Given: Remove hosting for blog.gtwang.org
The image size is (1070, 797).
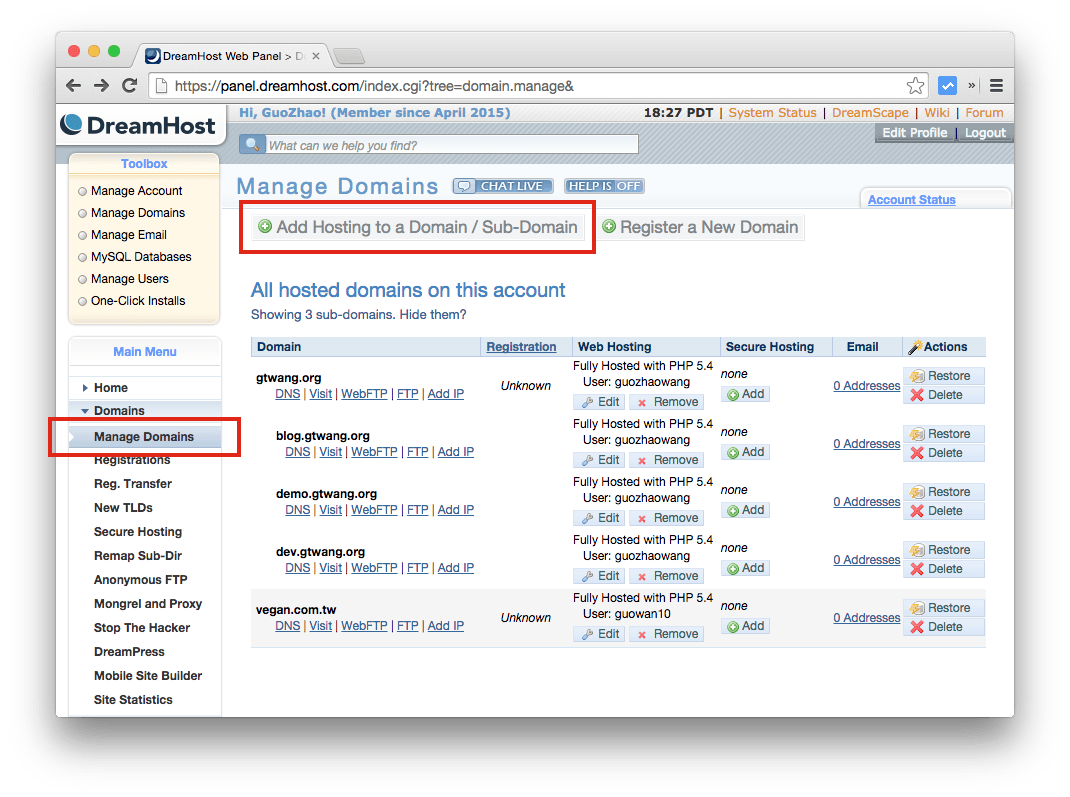Looking at the screenshot, I should [666, 459].
